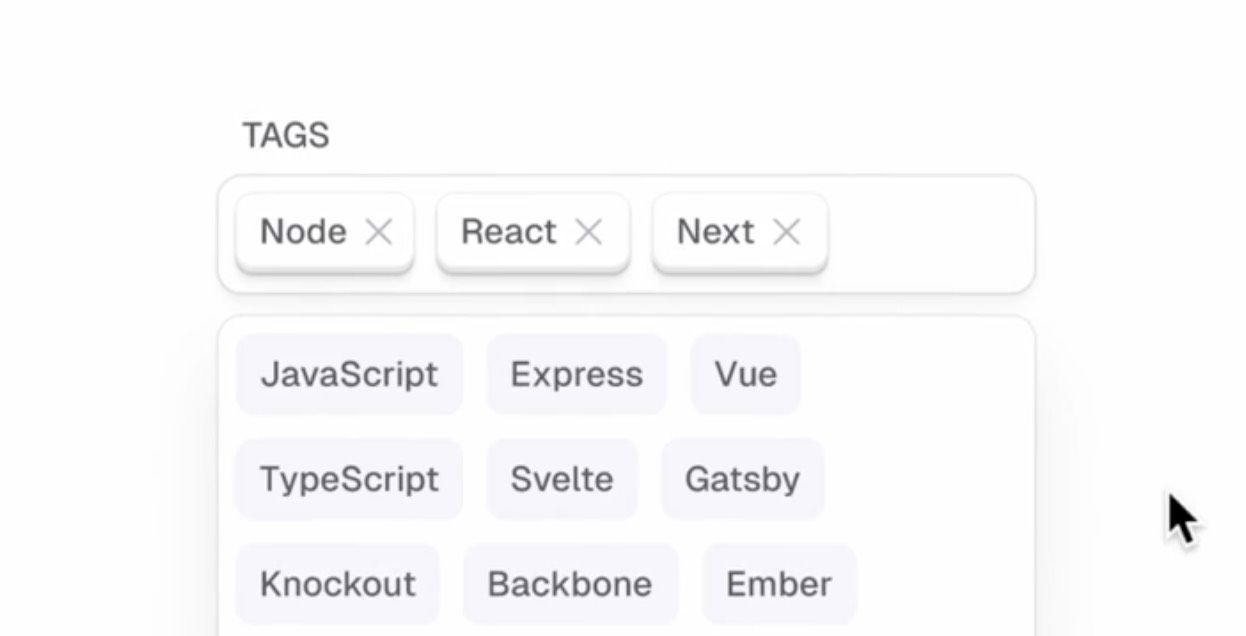Add the TypeScript suggestion tag

coord(349,479)
